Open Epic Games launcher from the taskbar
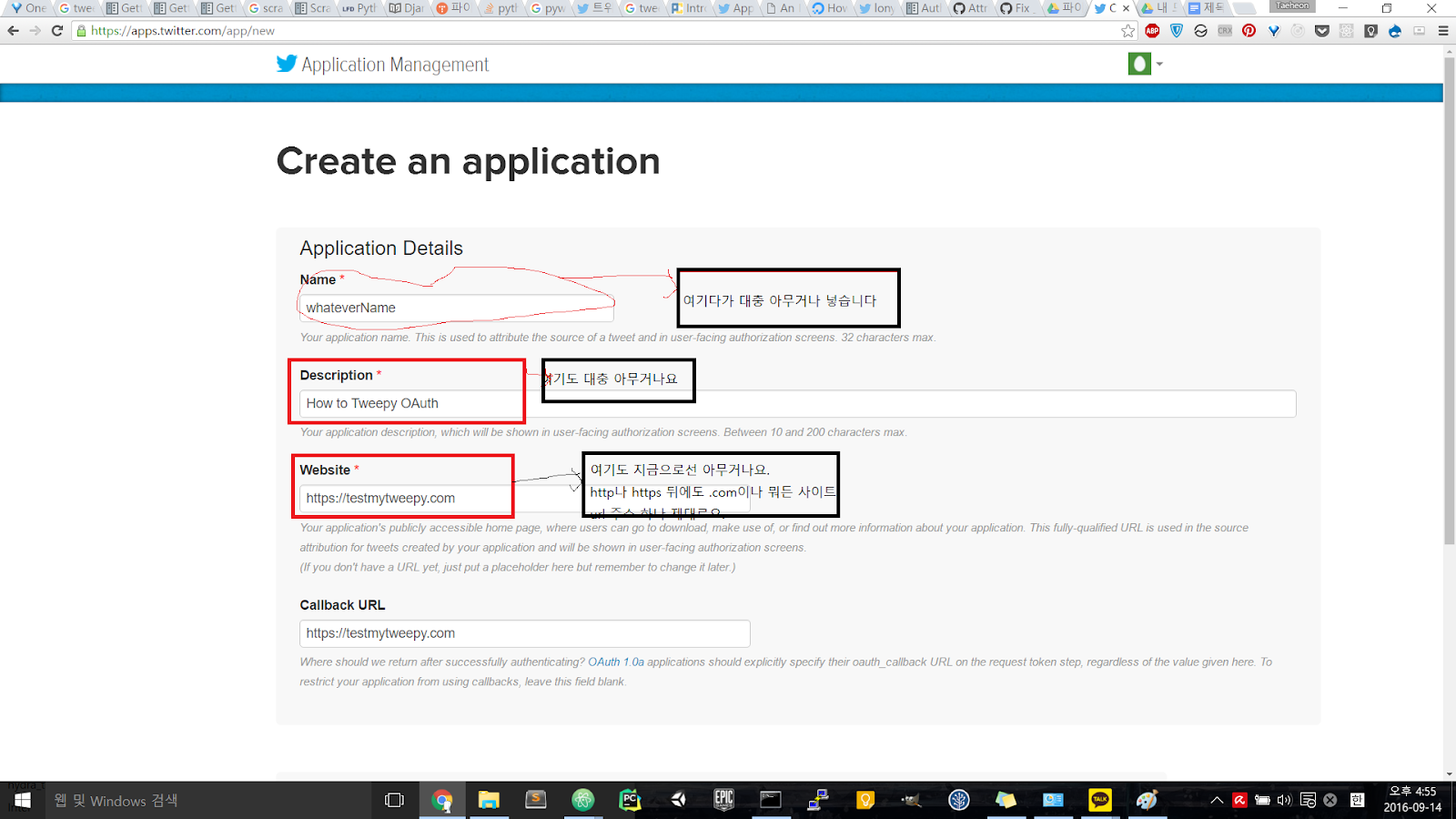This screenshot has height=819, width=1456. point(723,800)
